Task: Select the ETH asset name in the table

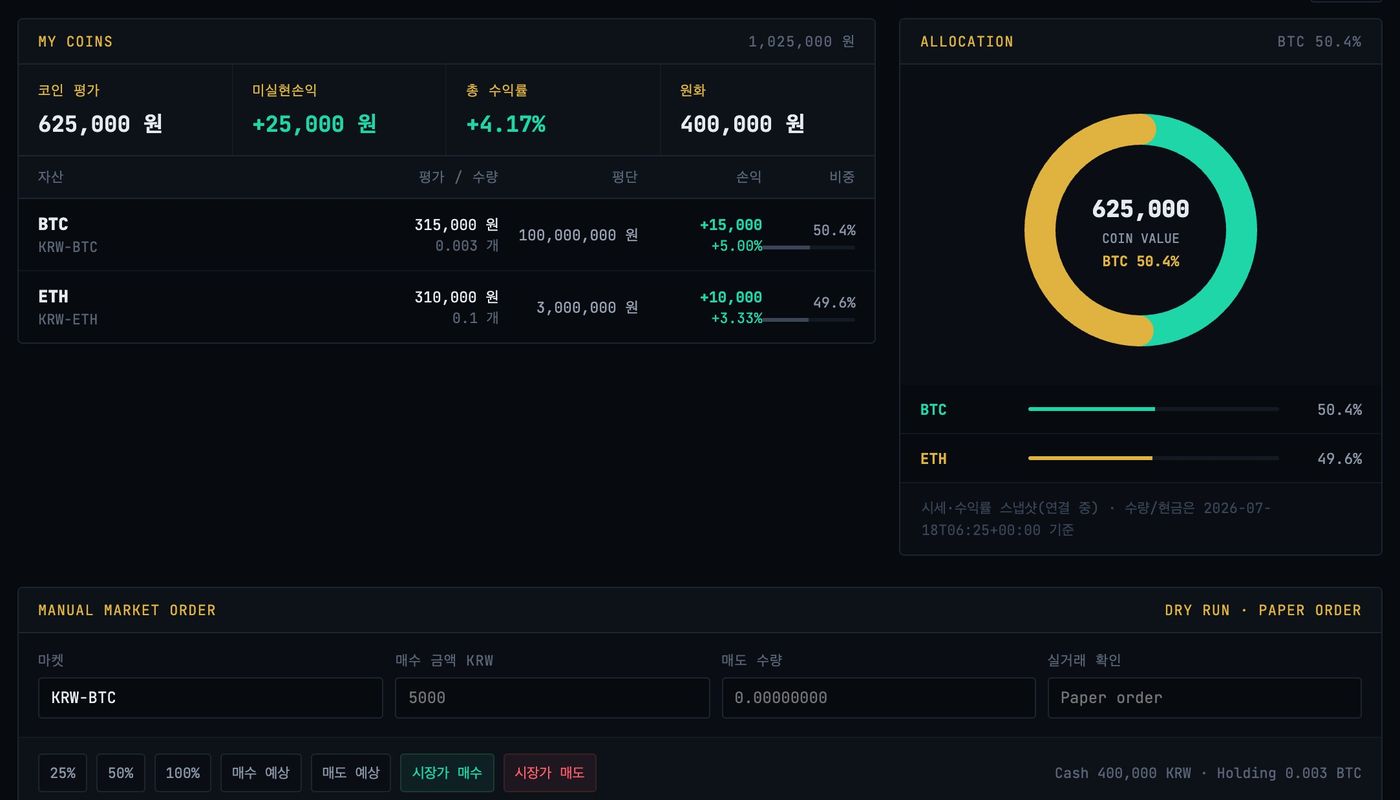Action: (53, 297)
